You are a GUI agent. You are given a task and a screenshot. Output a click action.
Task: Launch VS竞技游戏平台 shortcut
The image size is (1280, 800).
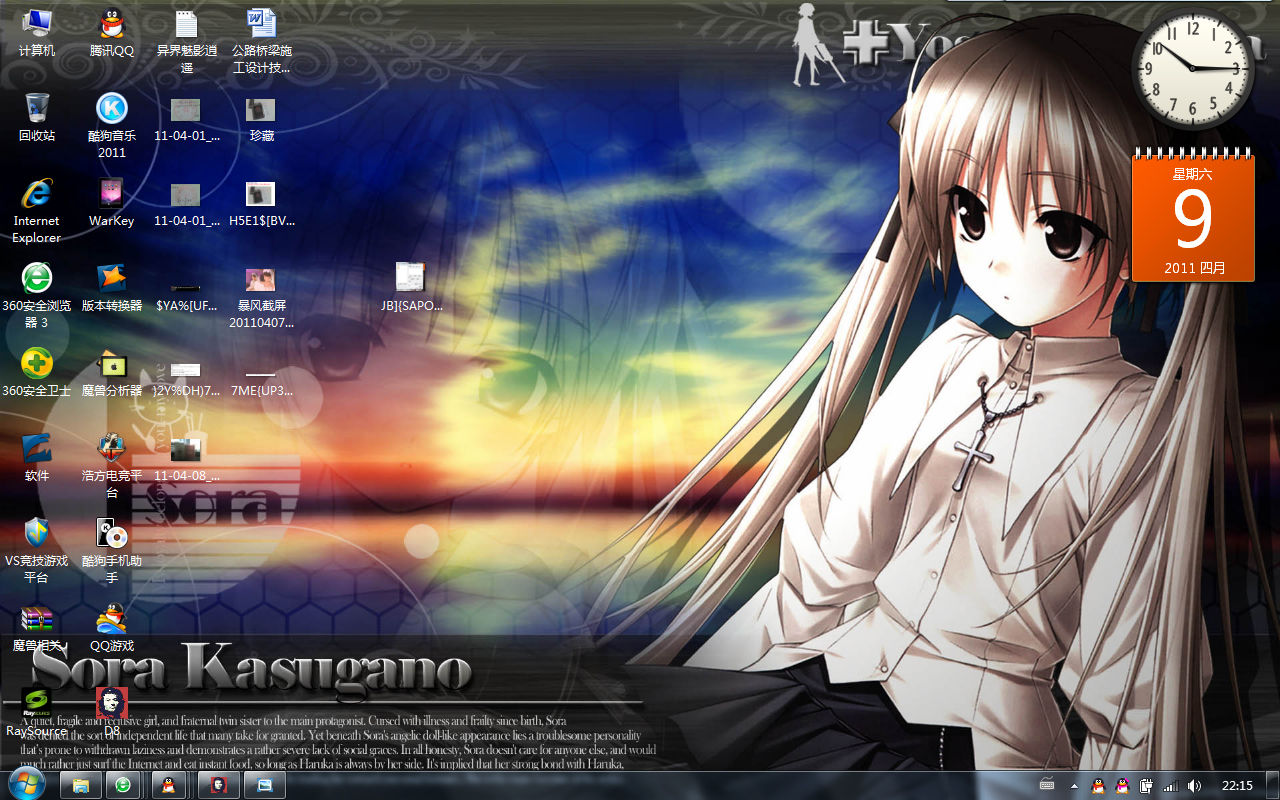[x=37, y=551]
